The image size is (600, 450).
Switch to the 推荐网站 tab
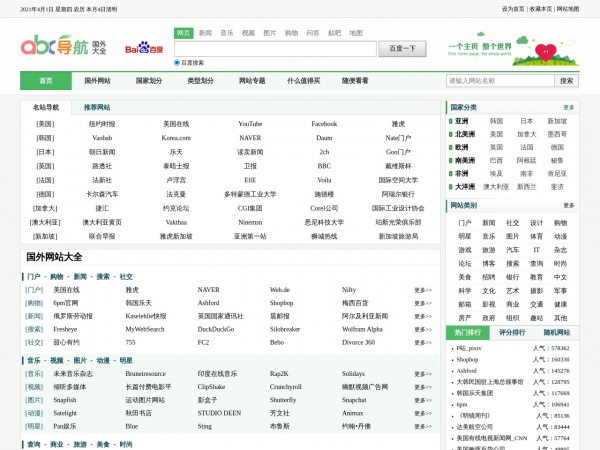(97, 107)
